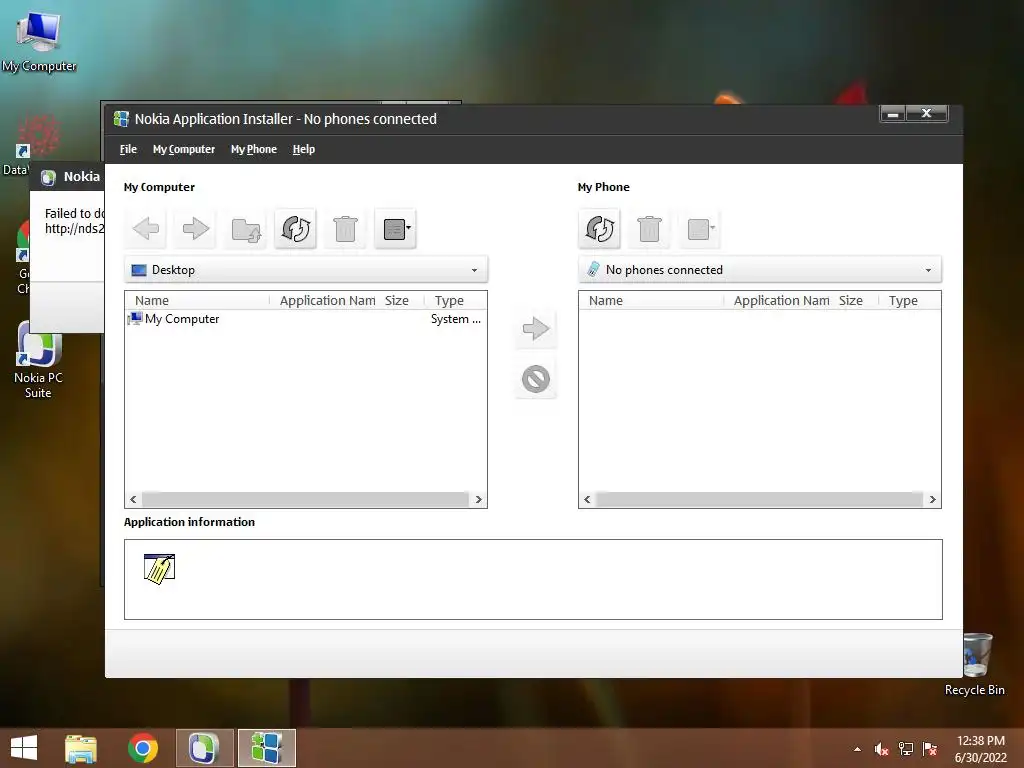This screenshot has height=768, width=1024.
Task: Refresh the My Phone list
Action: tap(600, 229)
